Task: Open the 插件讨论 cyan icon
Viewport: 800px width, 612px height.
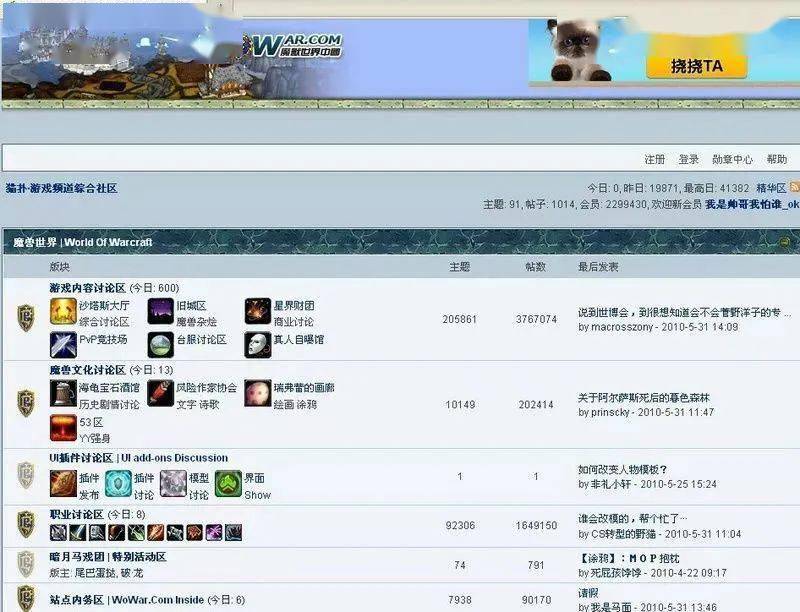Action: (118, 483)
